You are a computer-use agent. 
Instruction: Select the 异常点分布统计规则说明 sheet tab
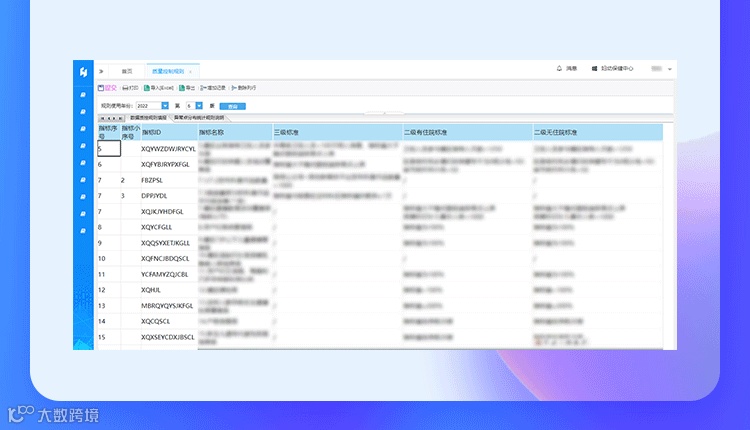pyautogui.click(x=199, y=118)
